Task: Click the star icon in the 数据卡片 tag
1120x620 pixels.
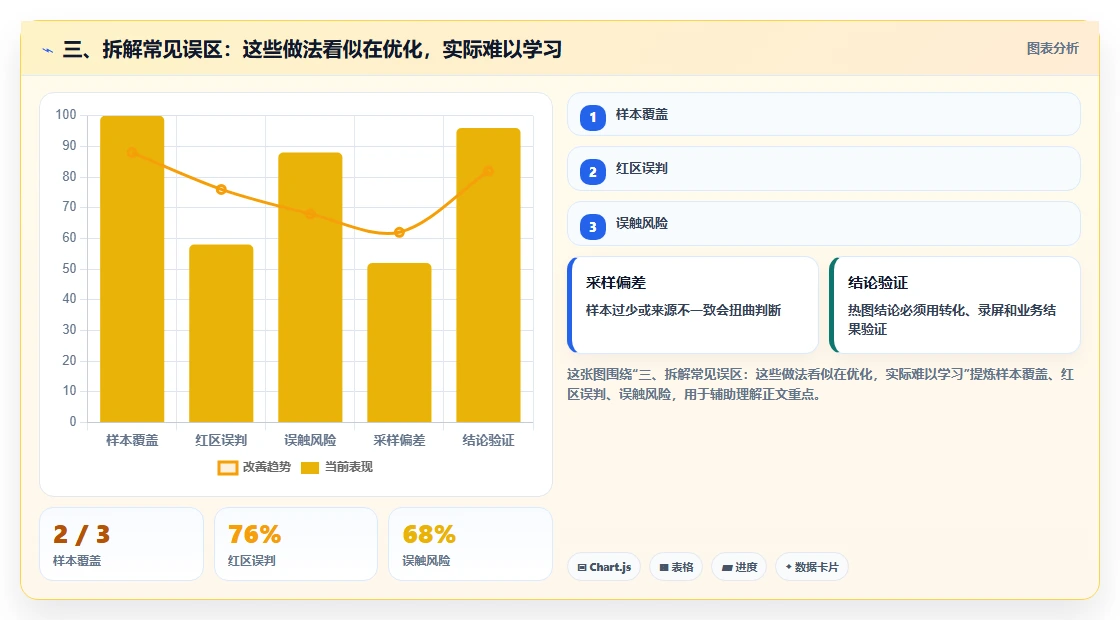Action: (x=789, y=566)
